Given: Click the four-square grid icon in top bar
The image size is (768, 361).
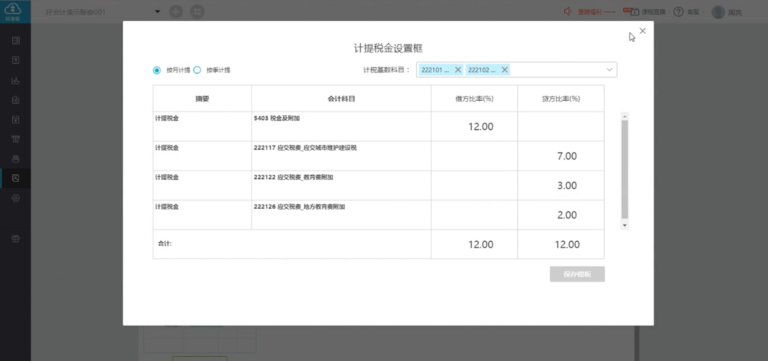Looking at the screenshot, I should point(197,12).
